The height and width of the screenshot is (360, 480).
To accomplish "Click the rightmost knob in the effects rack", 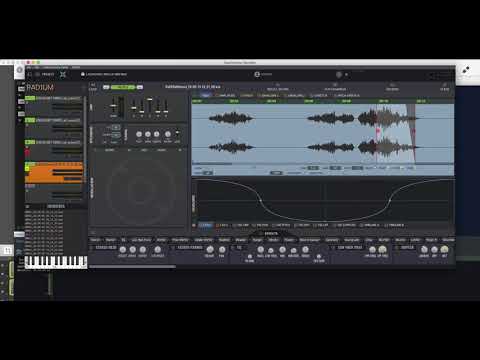I will (444, 249).
